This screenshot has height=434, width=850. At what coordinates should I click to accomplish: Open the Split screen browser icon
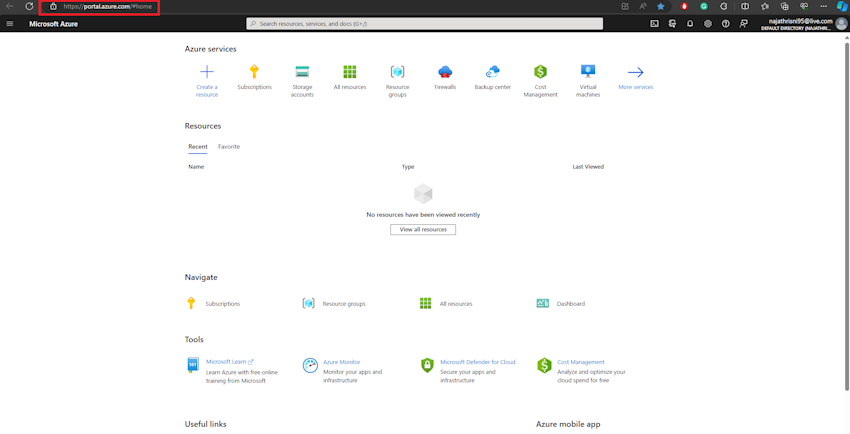point(745,7)
